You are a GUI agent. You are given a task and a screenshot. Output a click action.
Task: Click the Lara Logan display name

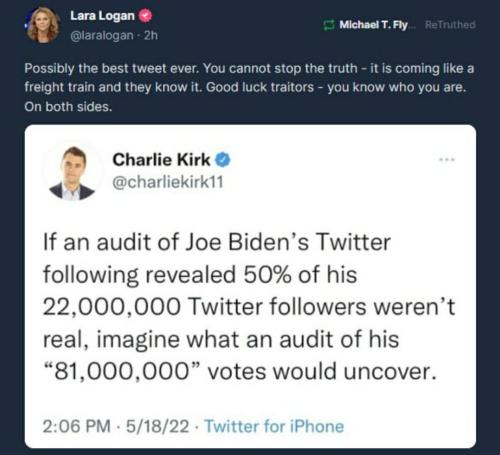click(x=102, y=15)
